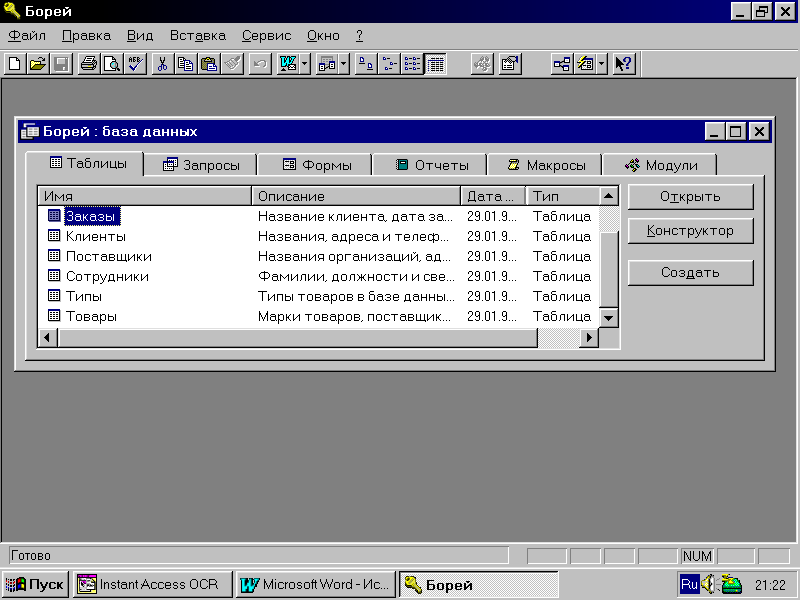Viewport: 800px width, 600px height.
Task: Click the New Database toolbar icon
Action: pos(15,64)
